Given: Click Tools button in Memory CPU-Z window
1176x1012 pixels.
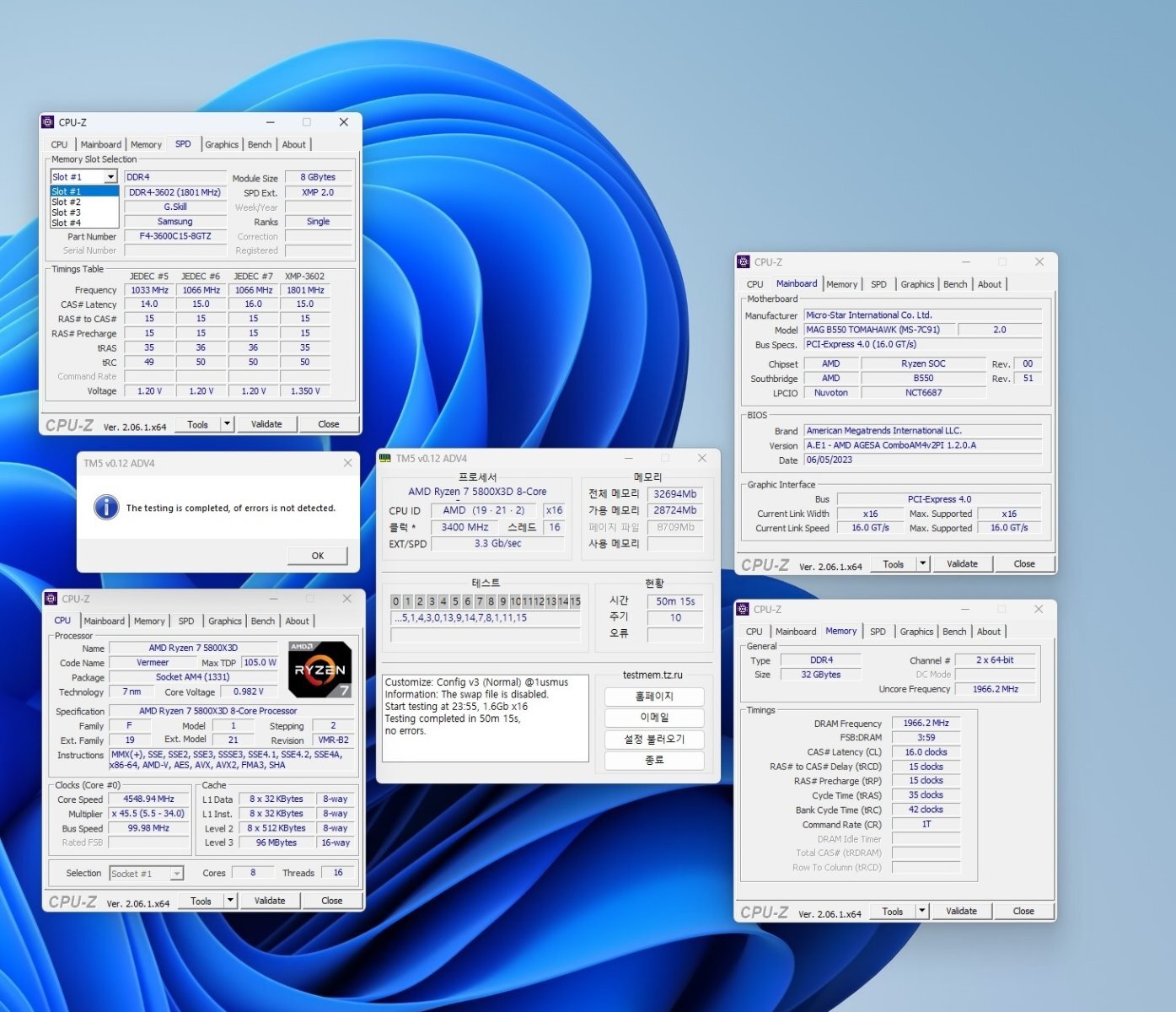Looking at the screenshot, I should tap(893, 911).
